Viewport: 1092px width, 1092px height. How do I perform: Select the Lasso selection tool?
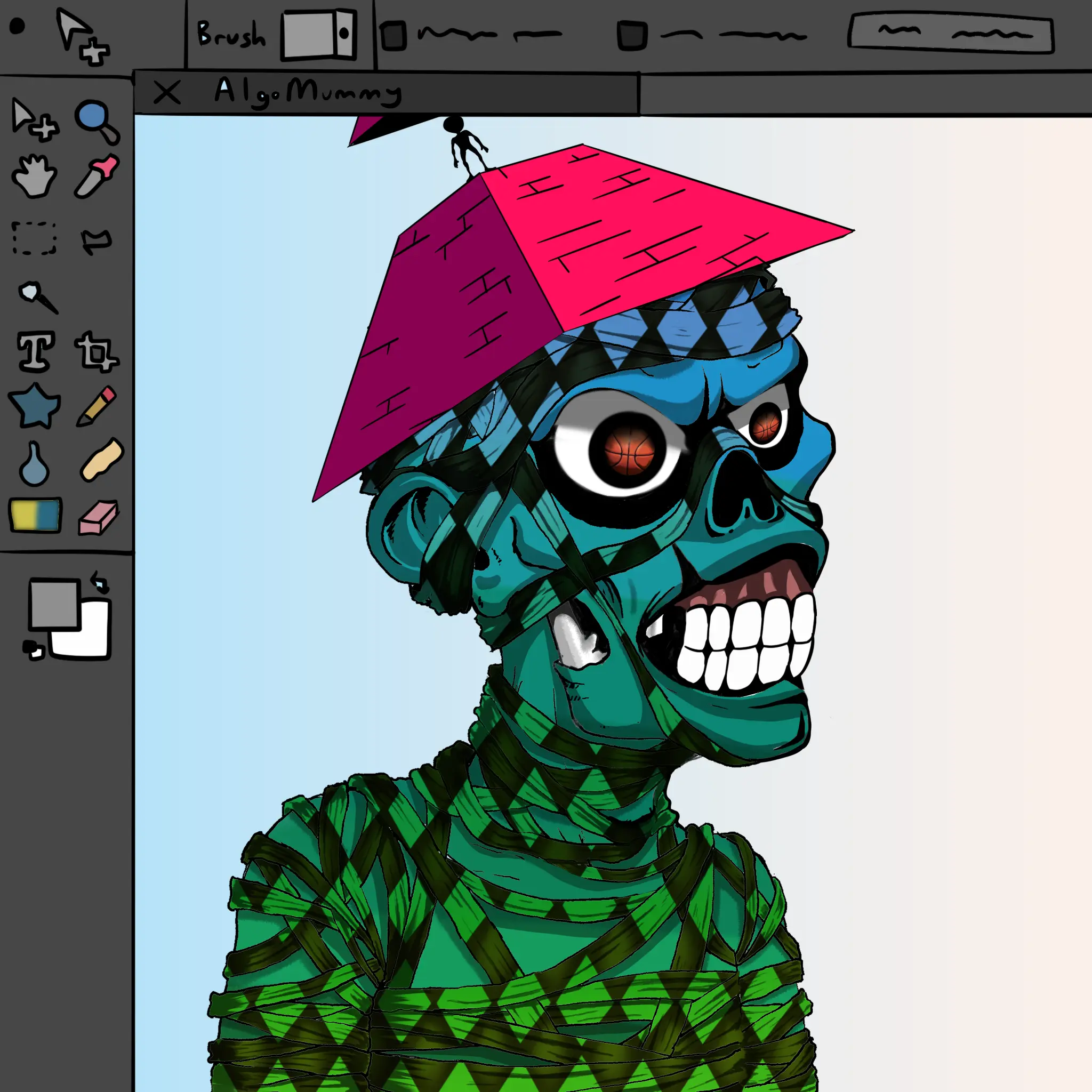point(96,242)
